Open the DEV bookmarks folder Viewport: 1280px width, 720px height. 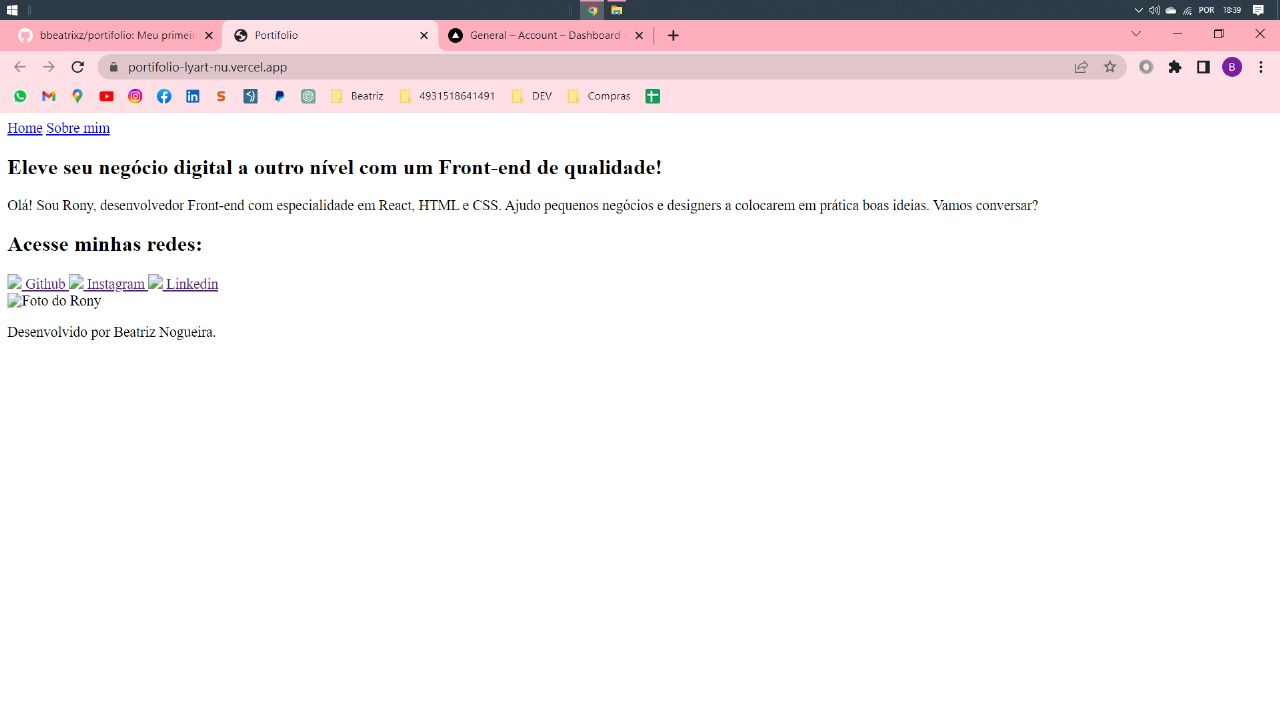pyautogui.click(x=531, y=96)
